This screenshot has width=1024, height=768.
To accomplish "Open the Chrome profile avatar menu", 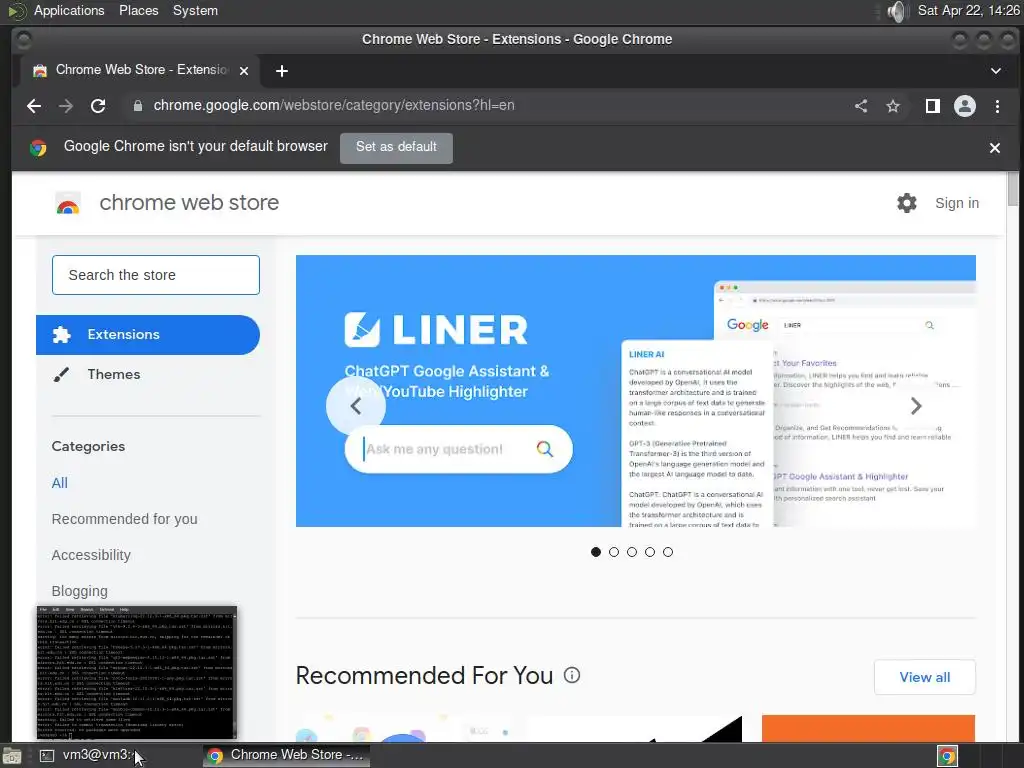I will click(965, 106).
